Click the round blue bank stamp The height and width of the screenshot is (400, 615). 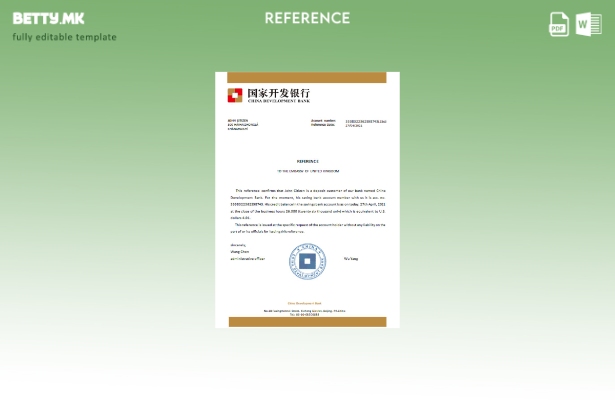(x=307, y=261)
